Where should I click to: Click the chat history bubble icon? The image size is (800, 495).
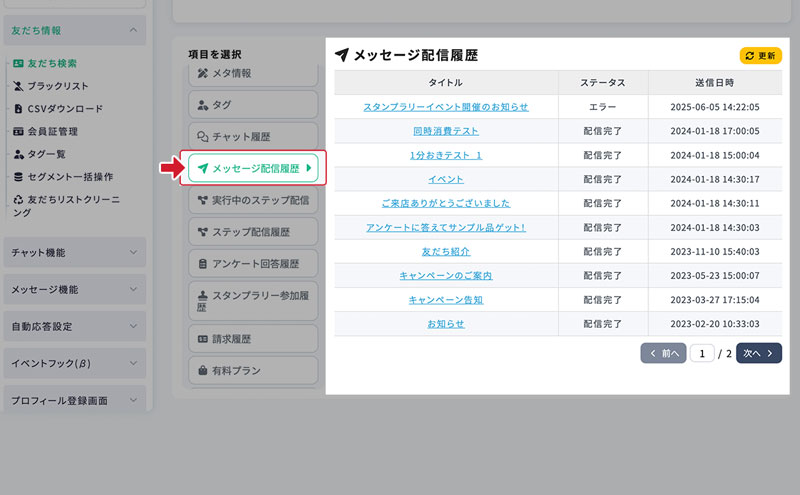tap(203, 136)
